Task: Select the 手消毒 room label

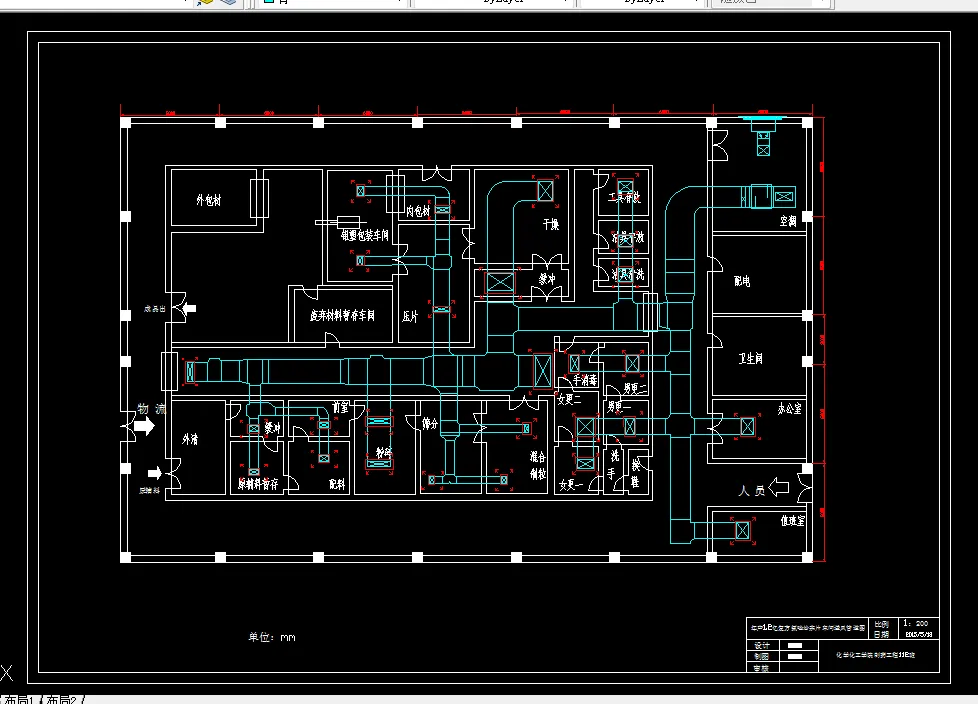Action: tap(585, 380)
